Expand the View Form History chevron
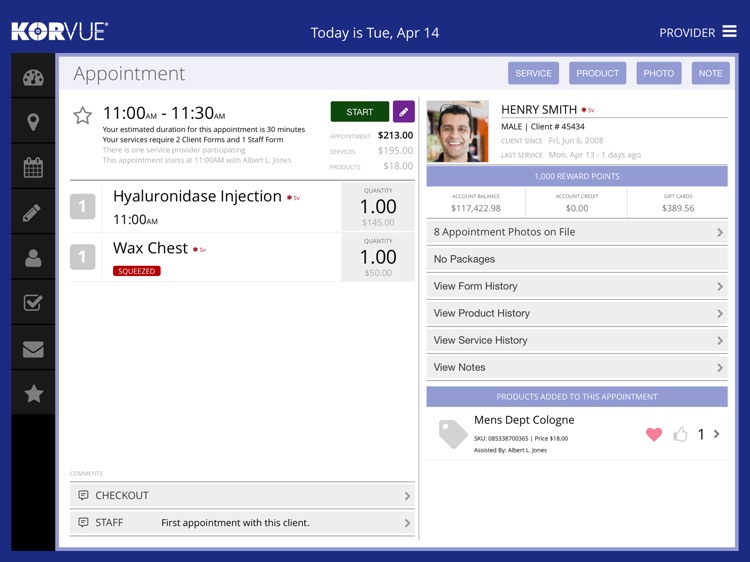Screen dimensions: 750x562 [720, 287]
